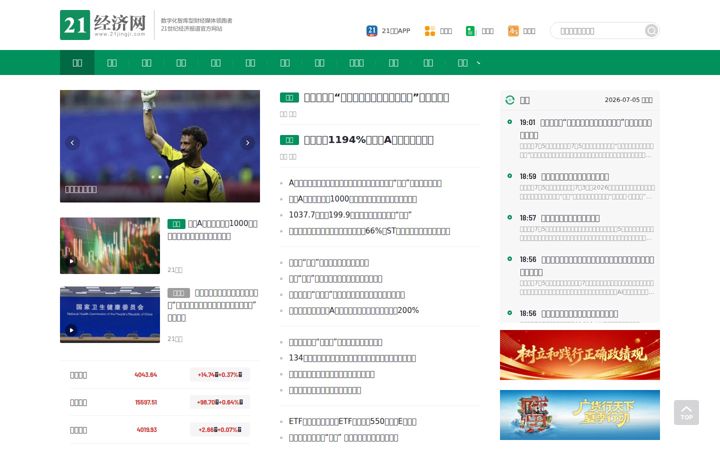The height and width of the screenshot is (450, 720).
Task: Click the refresh icon in live feed header
Action: click(x=510, y=100)
